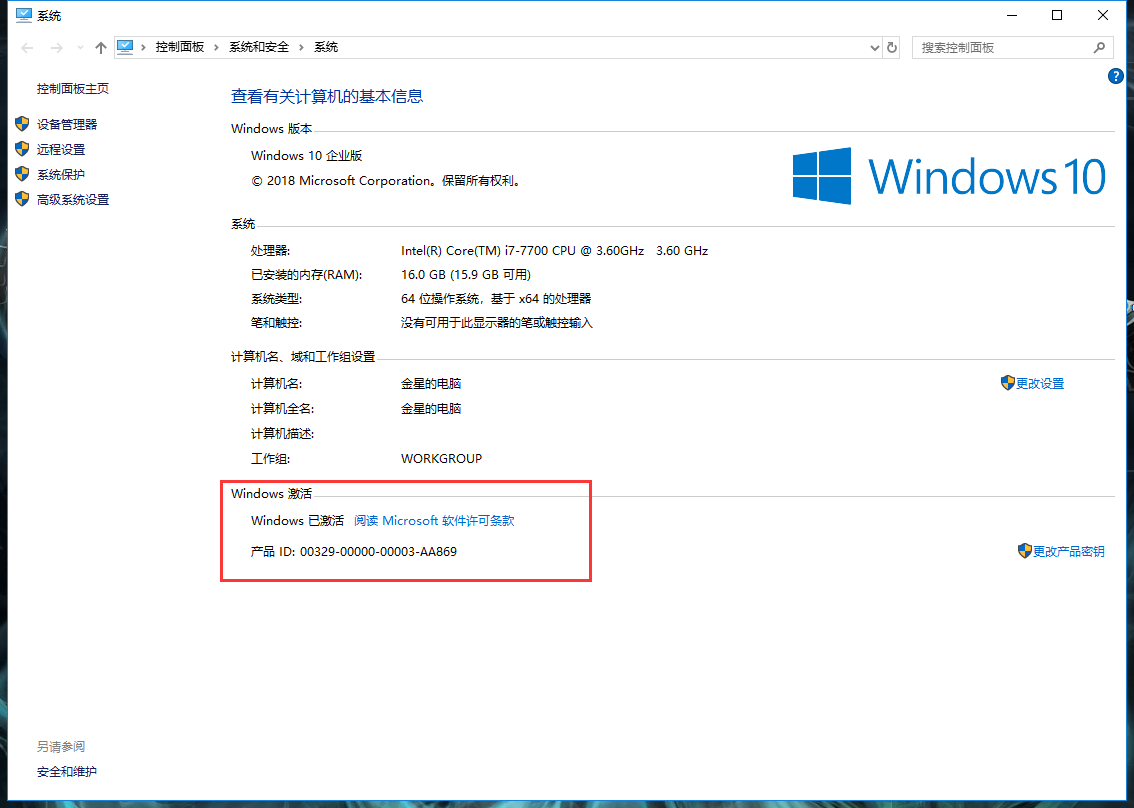
Task: Open the address bar dropdown arrow
Action: point(874,47)
